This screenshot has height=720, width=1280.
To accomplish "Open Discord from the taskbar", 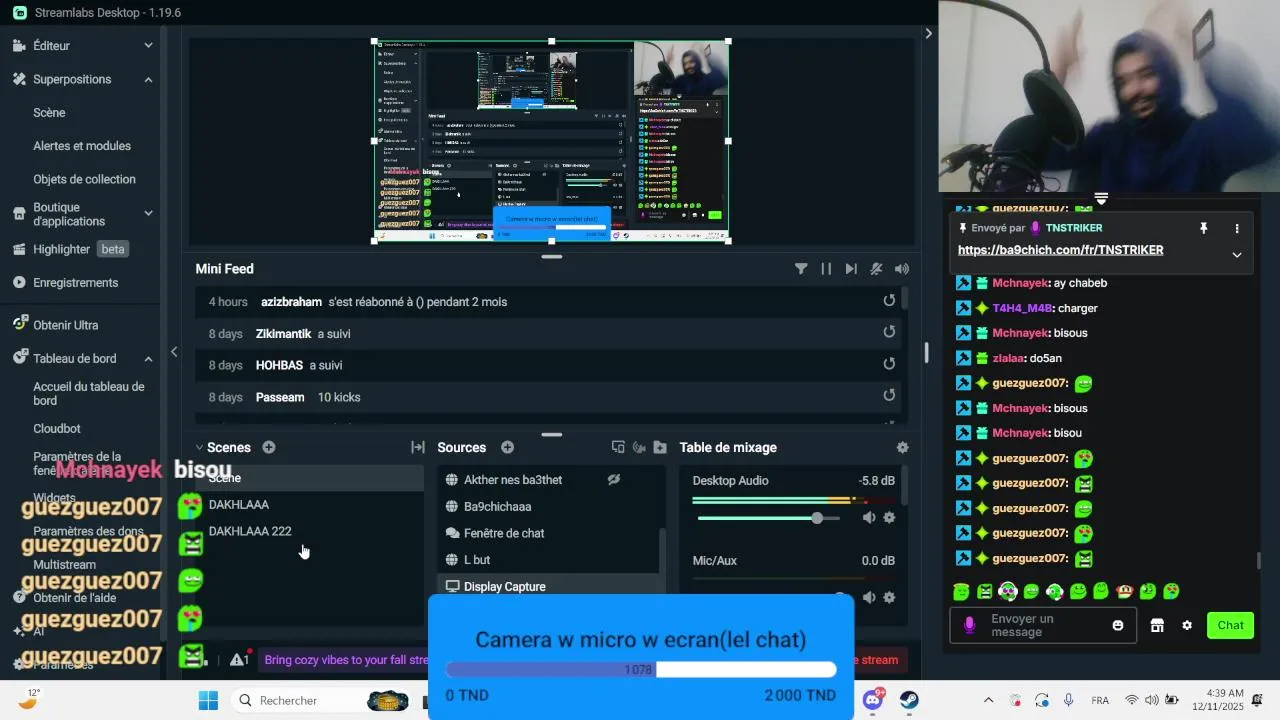I will (x=873, y=700).
